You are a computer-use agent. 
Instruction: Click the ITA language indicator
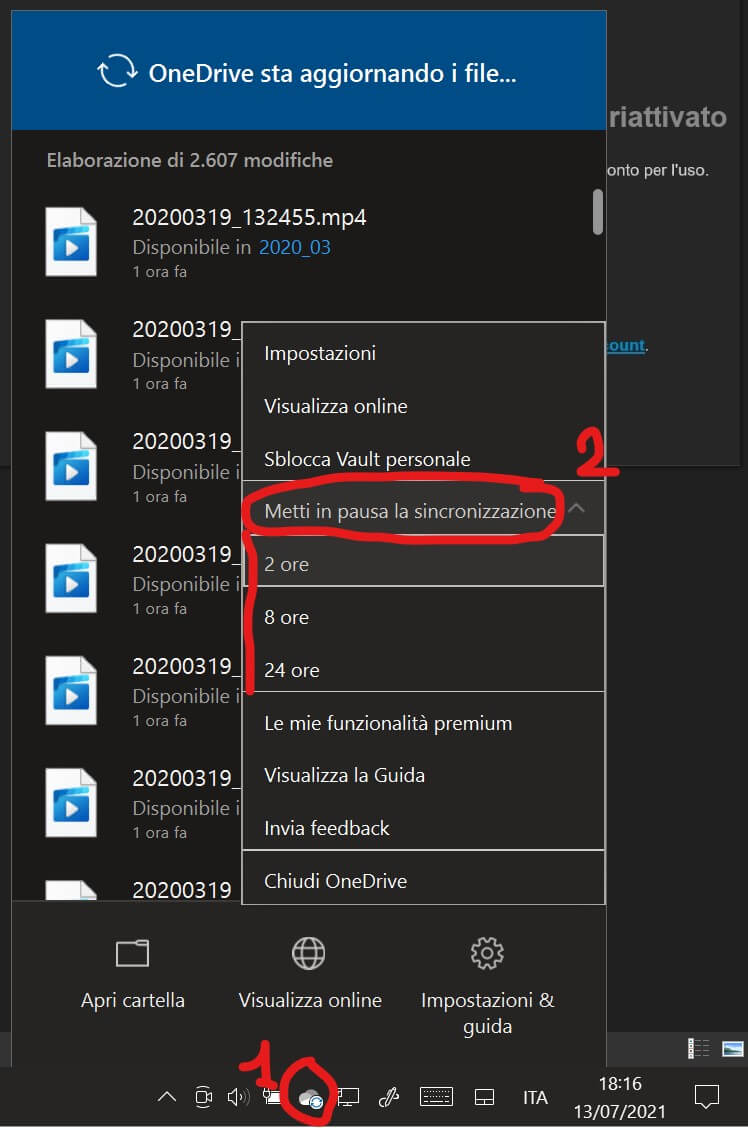click(535, 1097)
